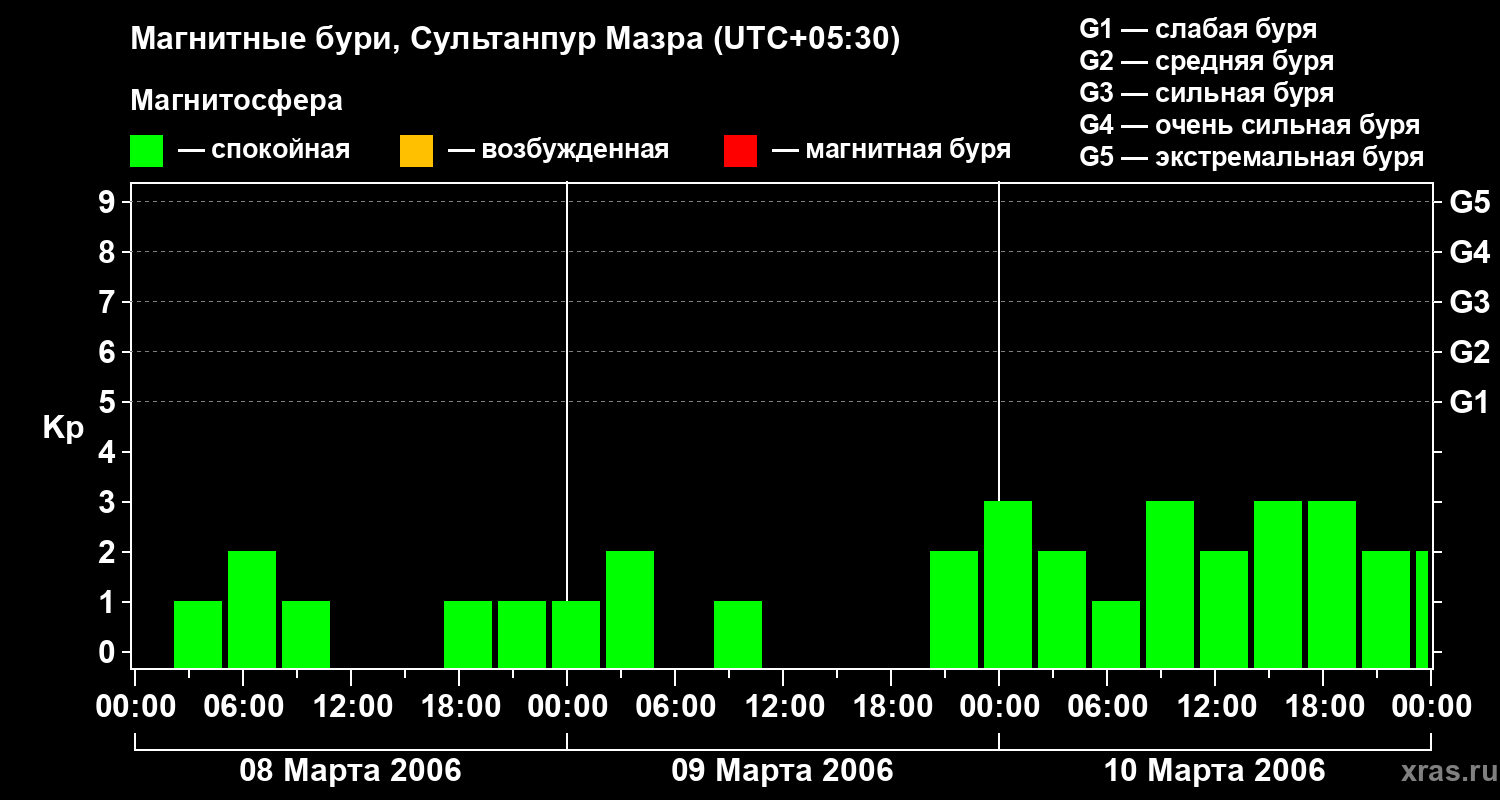The image size is (1500, 800).
Task: Click 'G5 — экстремальная буря' legend line
Action: [1252, 157]
